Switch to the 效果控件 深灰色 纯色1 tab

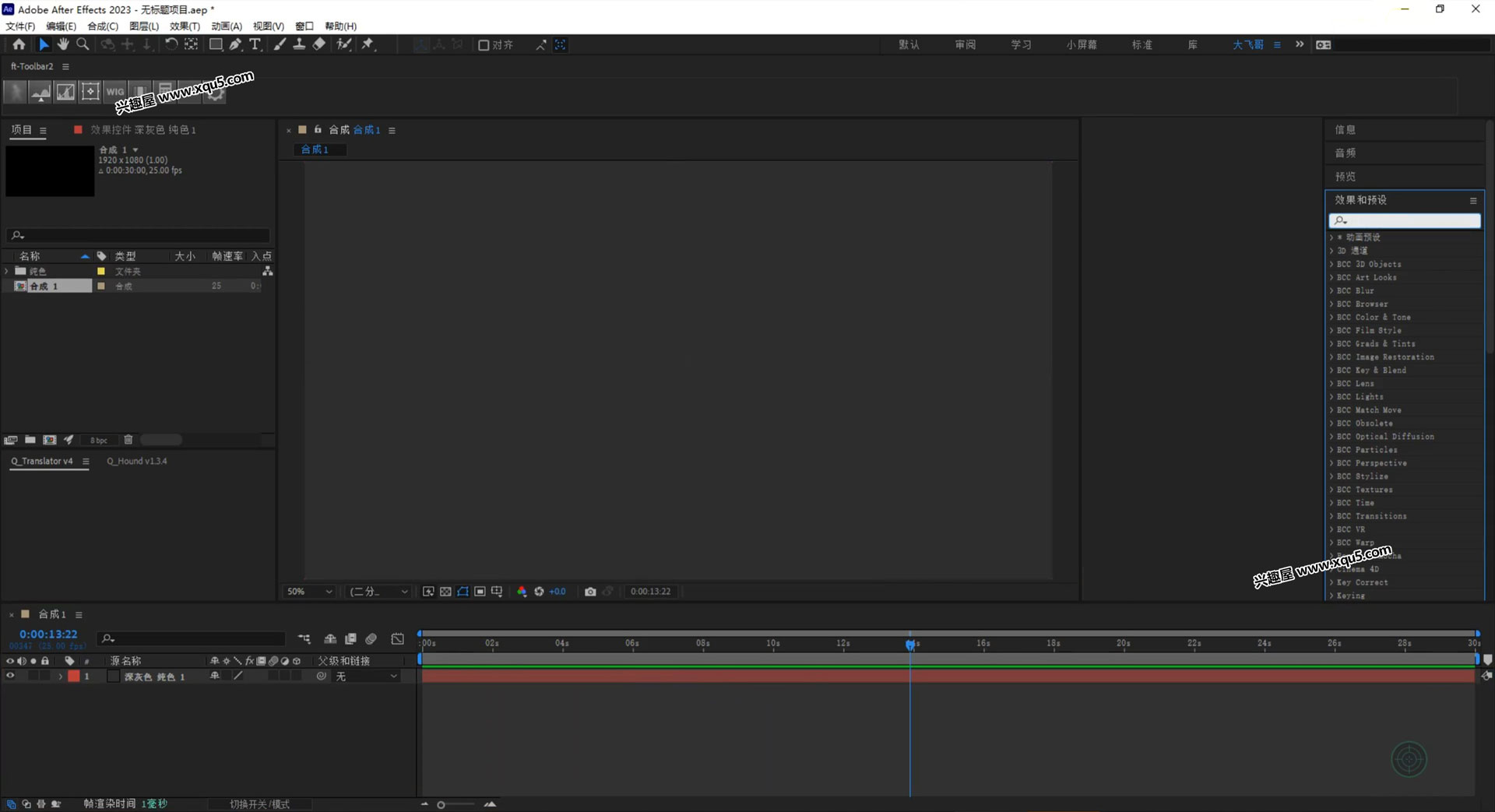142,130
